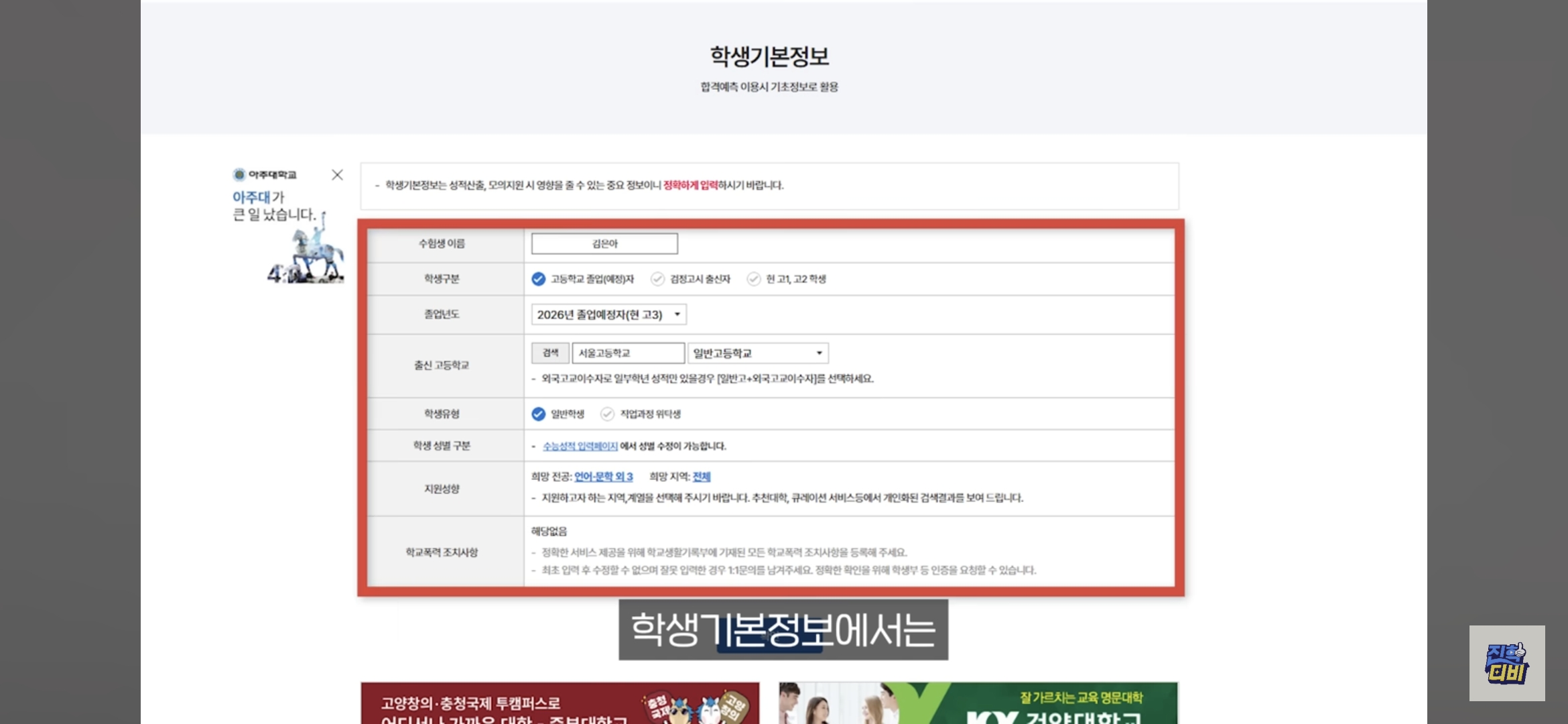1568x724 pixels.
Task: Click the 서울고등학교 school name field
Action: pos(628,353)
